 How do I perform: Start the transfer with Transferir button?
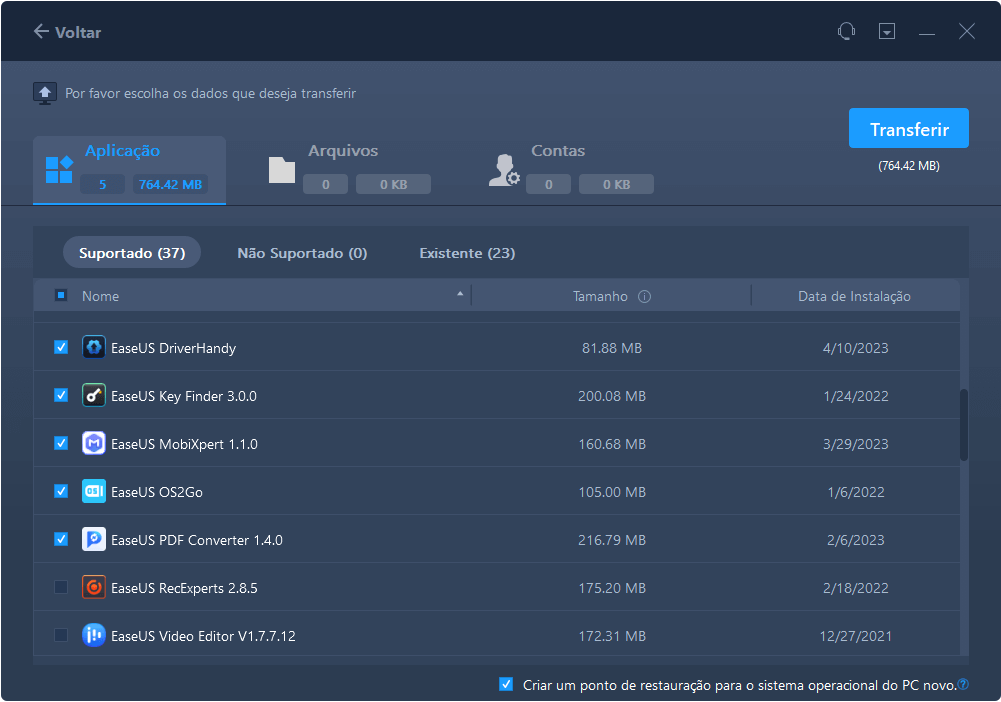908,128
